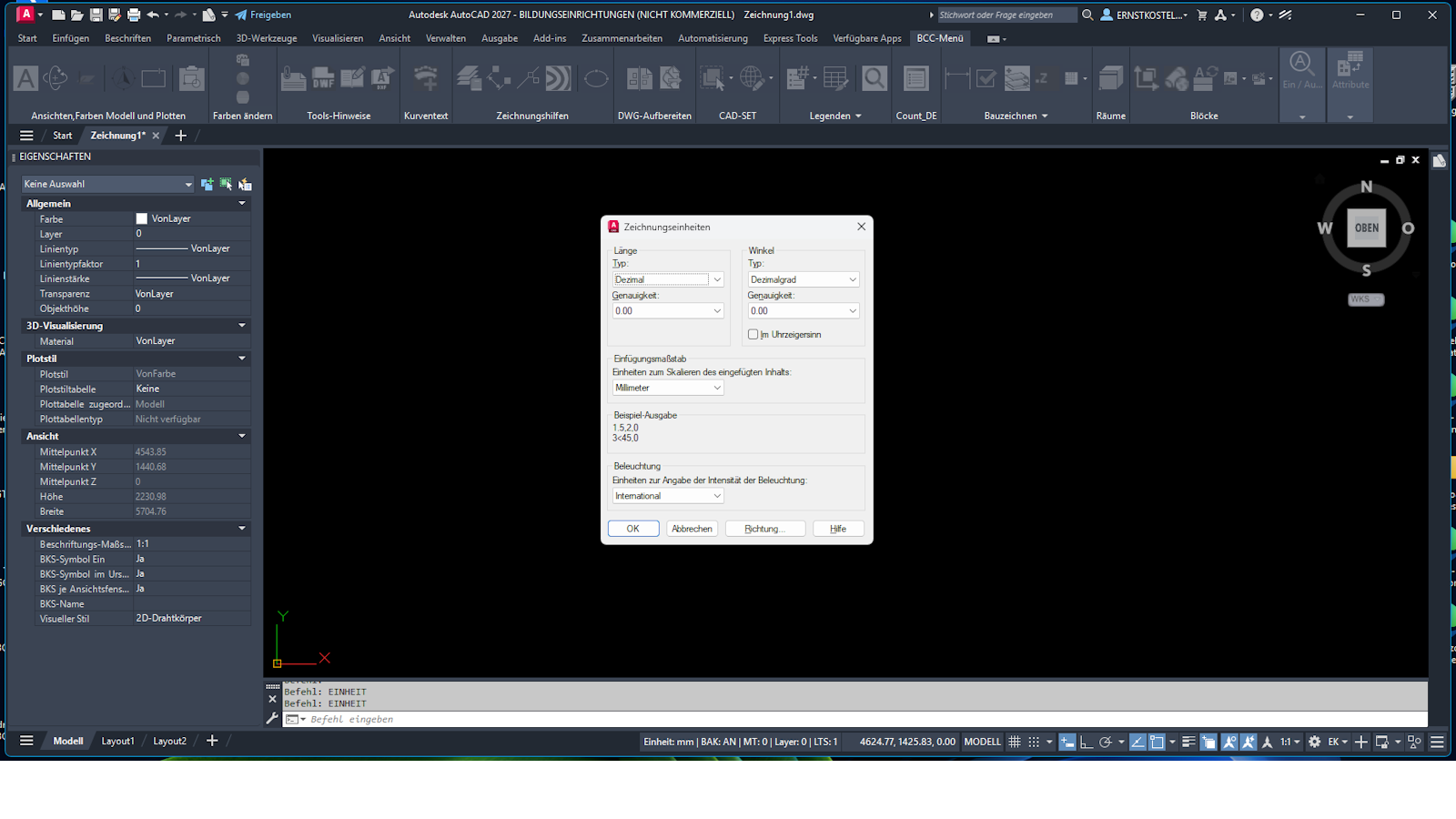
Task: Click the Freigeben share link
Action: [263, 15]
